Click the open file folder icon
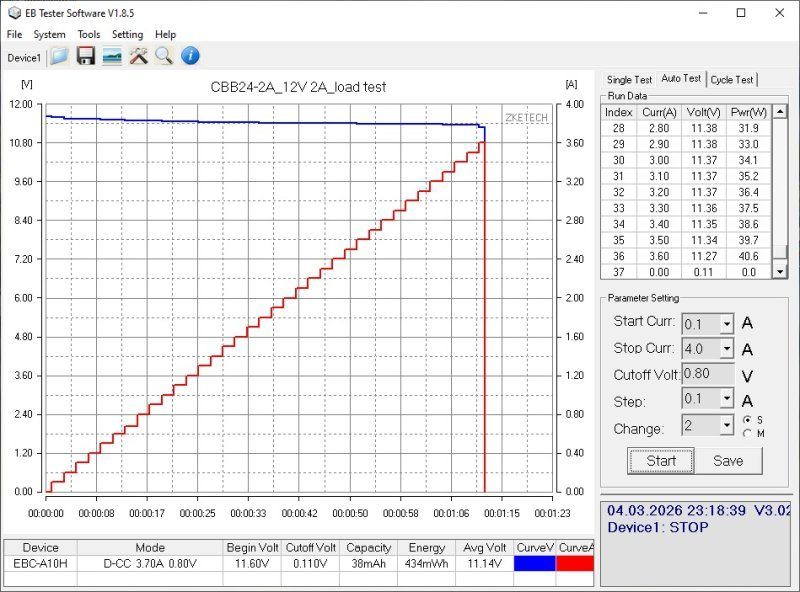 click(x=60, y=56)
